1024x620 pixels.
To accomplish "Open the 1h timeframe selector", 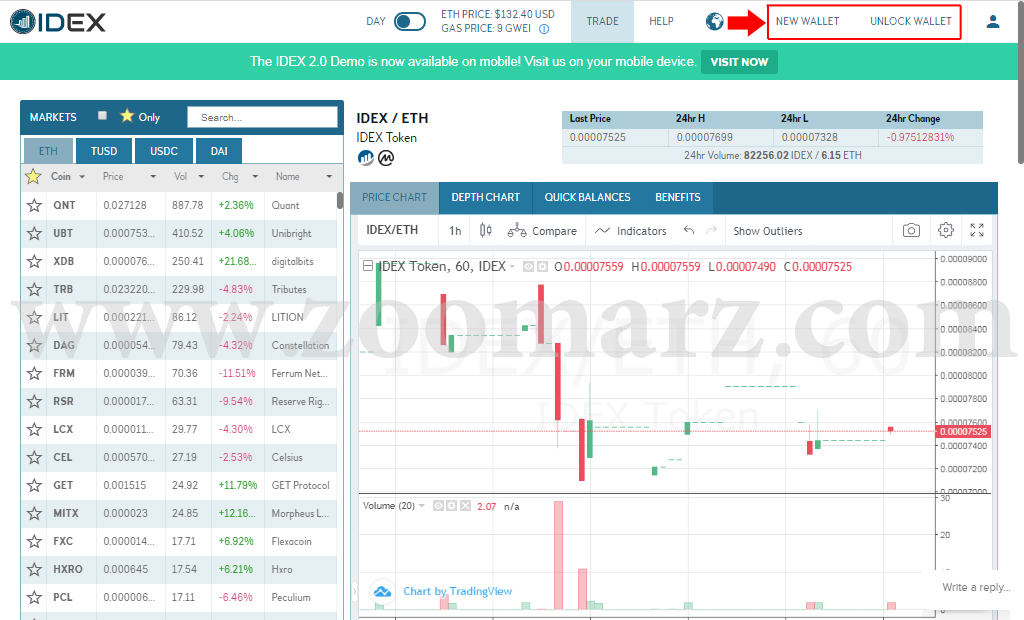I will click(455, 231).
